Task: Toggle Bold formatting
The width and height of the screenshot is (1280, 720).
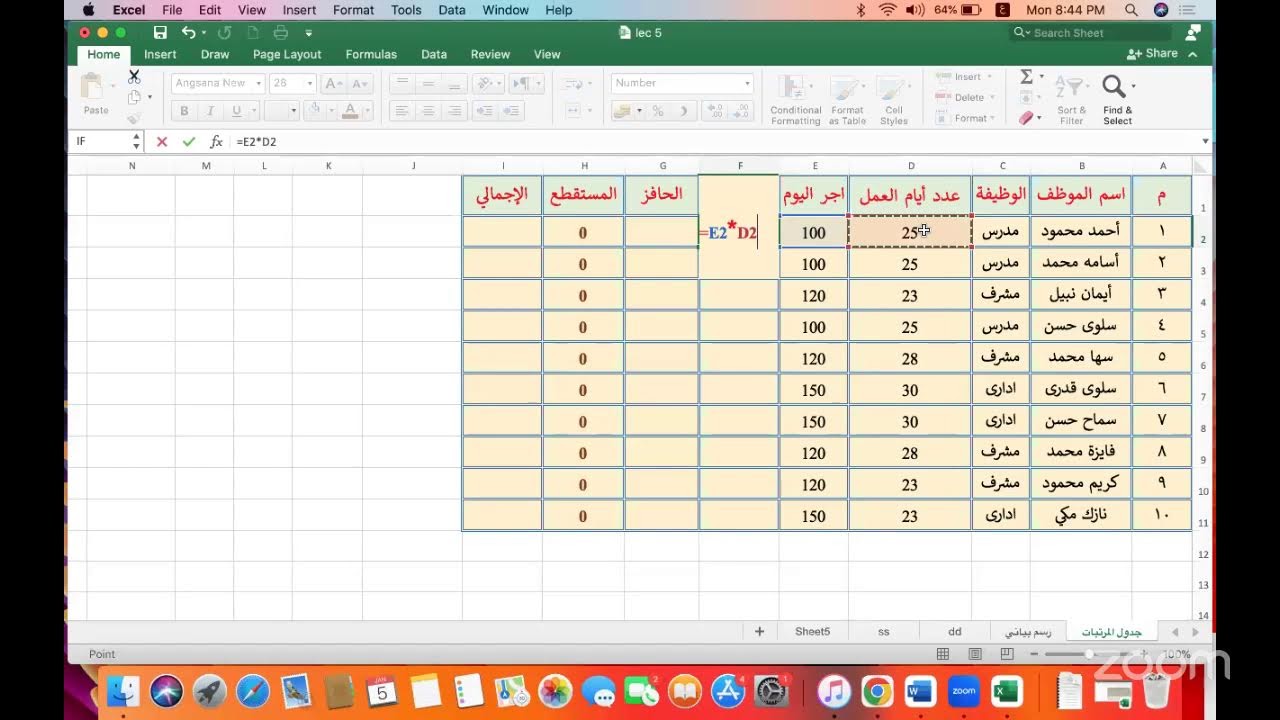Action: [x=184, y=111]
